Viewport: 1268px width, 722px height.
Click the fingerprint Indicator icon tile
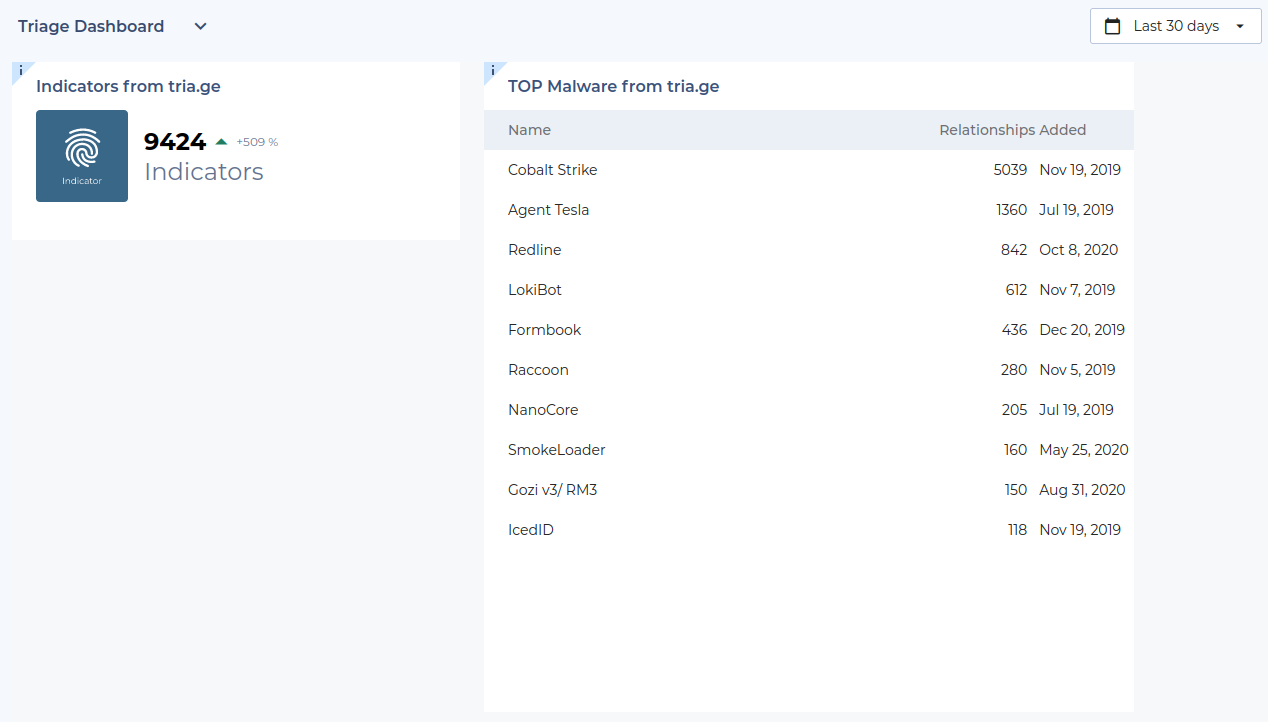click(82, 156)
